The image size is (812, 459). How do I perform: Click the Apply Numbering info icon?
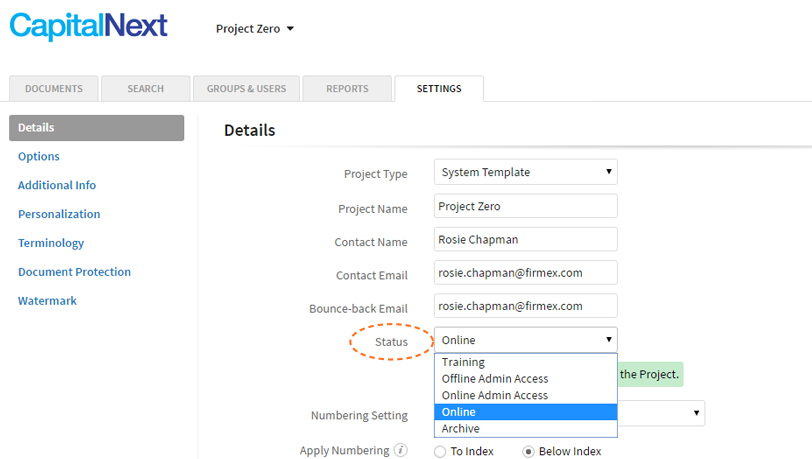coord(400,450)
